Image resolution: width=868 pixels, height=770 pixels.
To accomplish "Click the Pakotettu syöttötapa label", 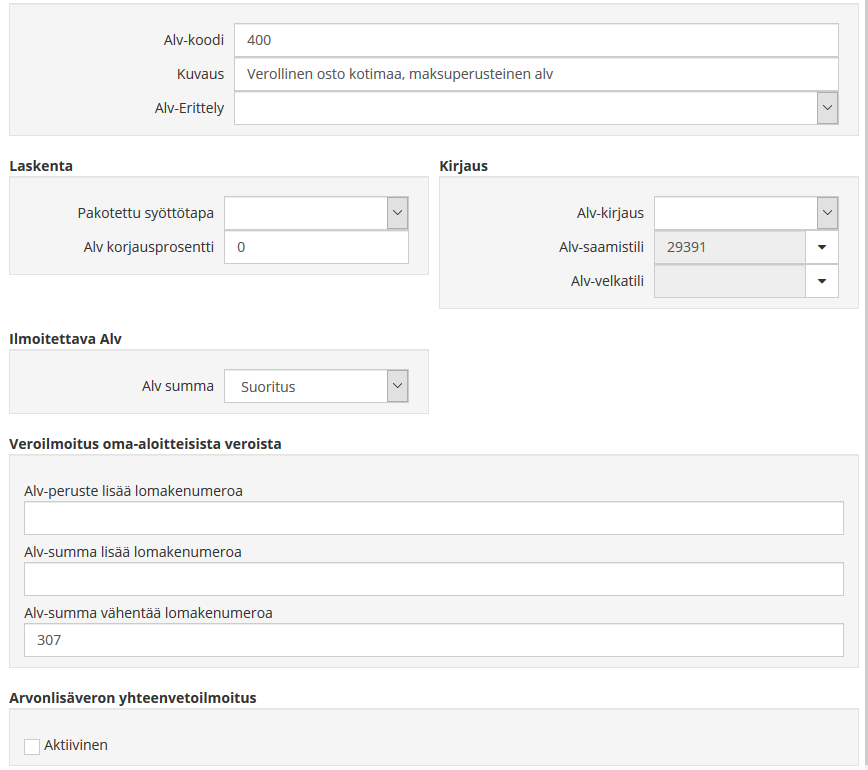I will pos(145,213).
